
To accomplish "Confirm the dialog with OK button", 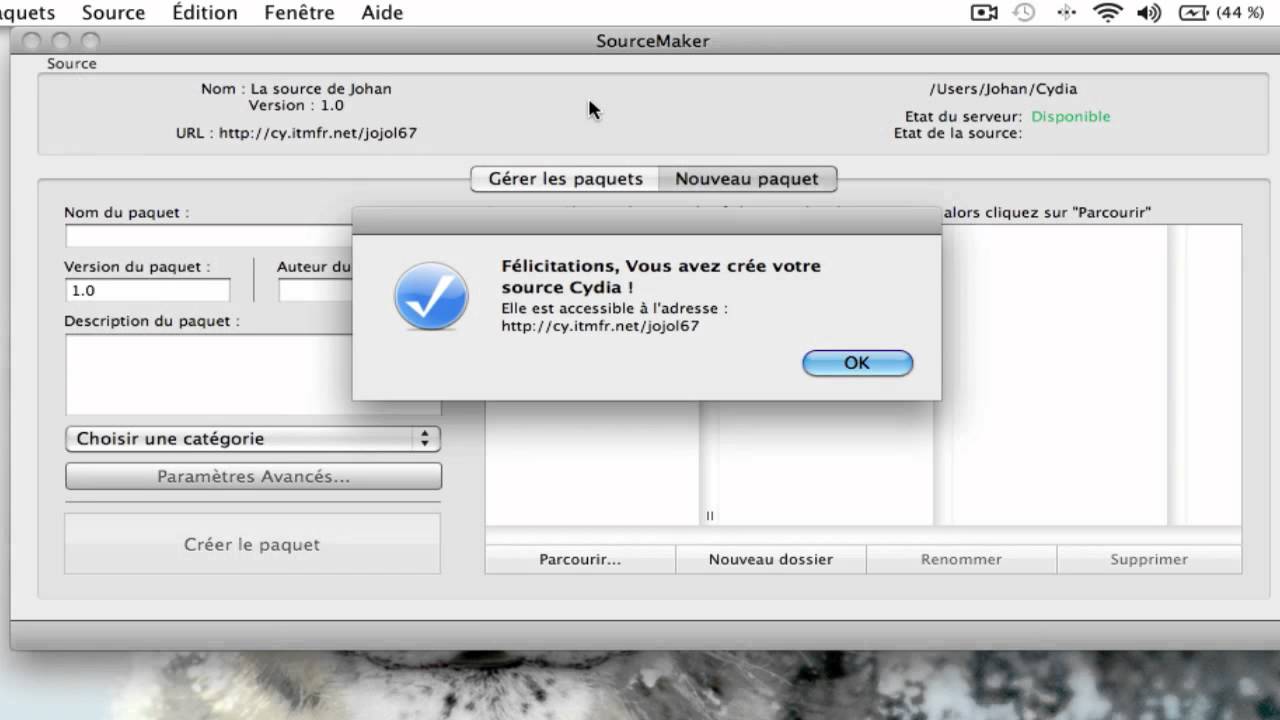I will pos(857,363).
